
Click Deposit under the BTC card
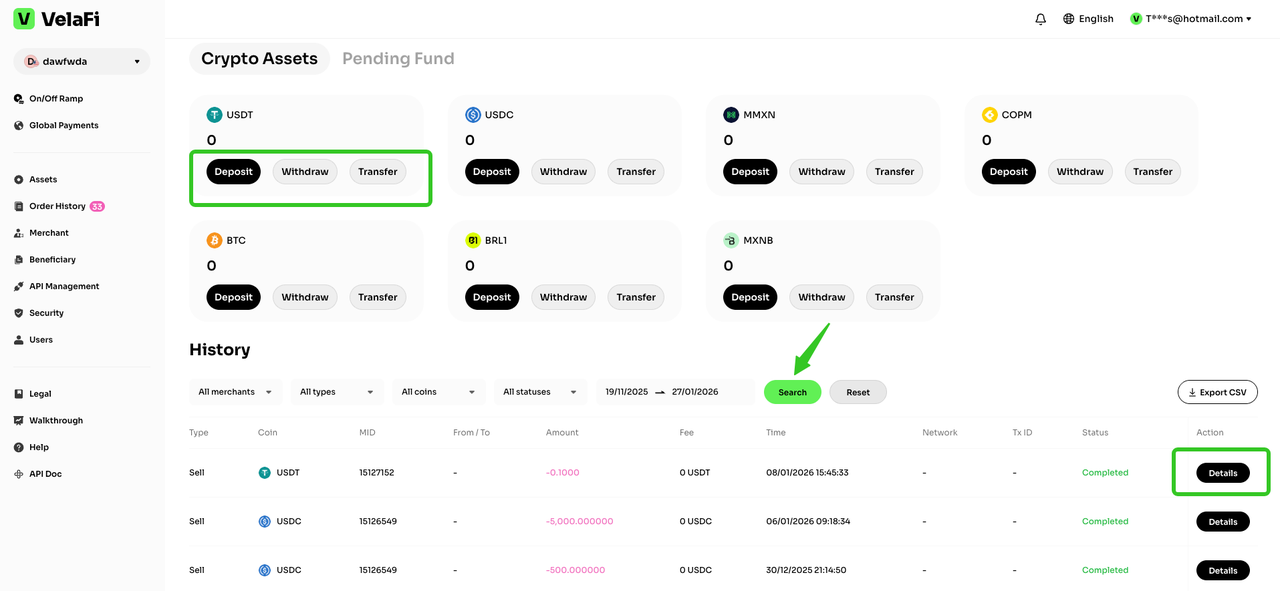click(x=233, y=297)
